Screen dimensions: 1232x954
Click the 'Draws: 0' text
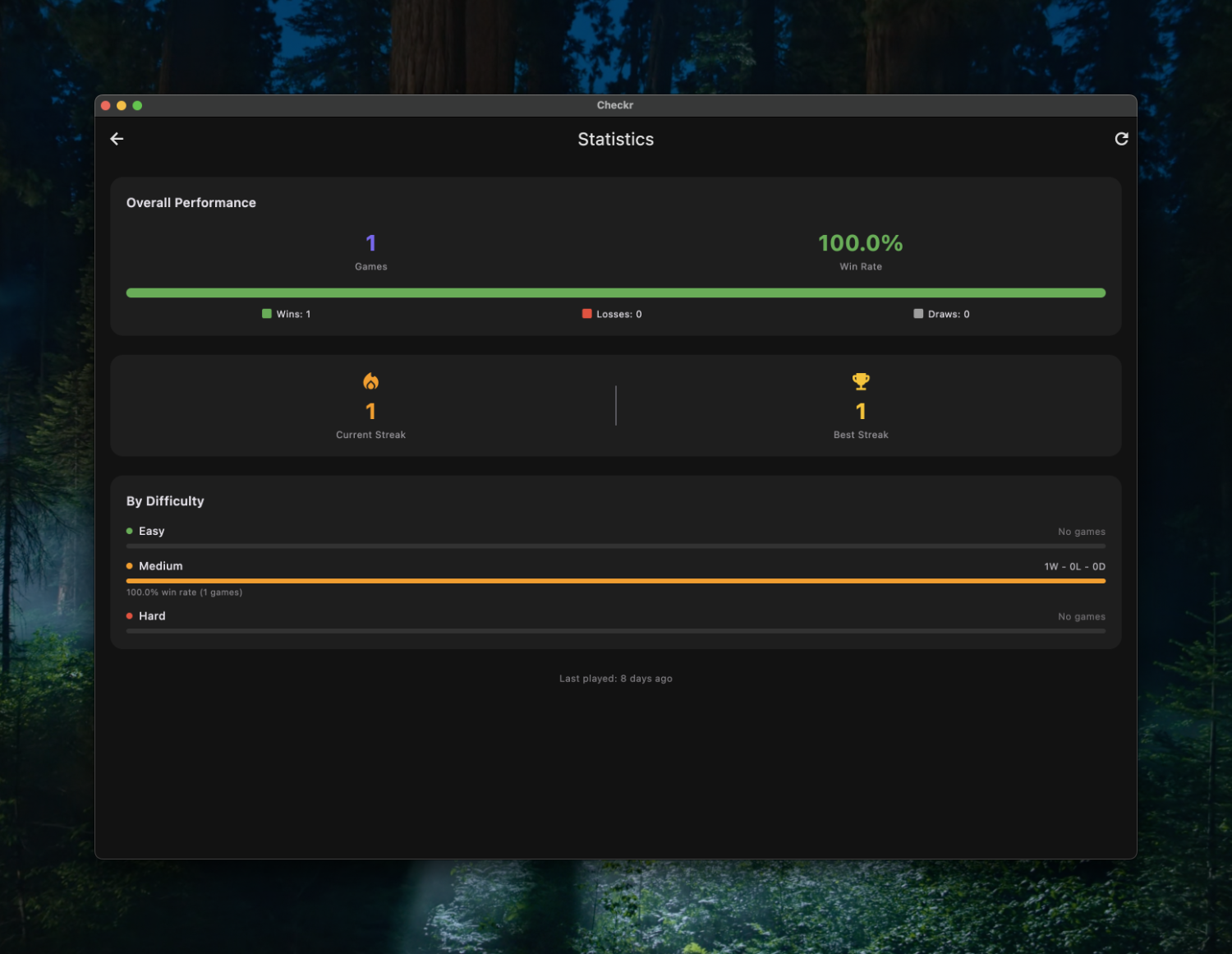(x=949, y=314)
